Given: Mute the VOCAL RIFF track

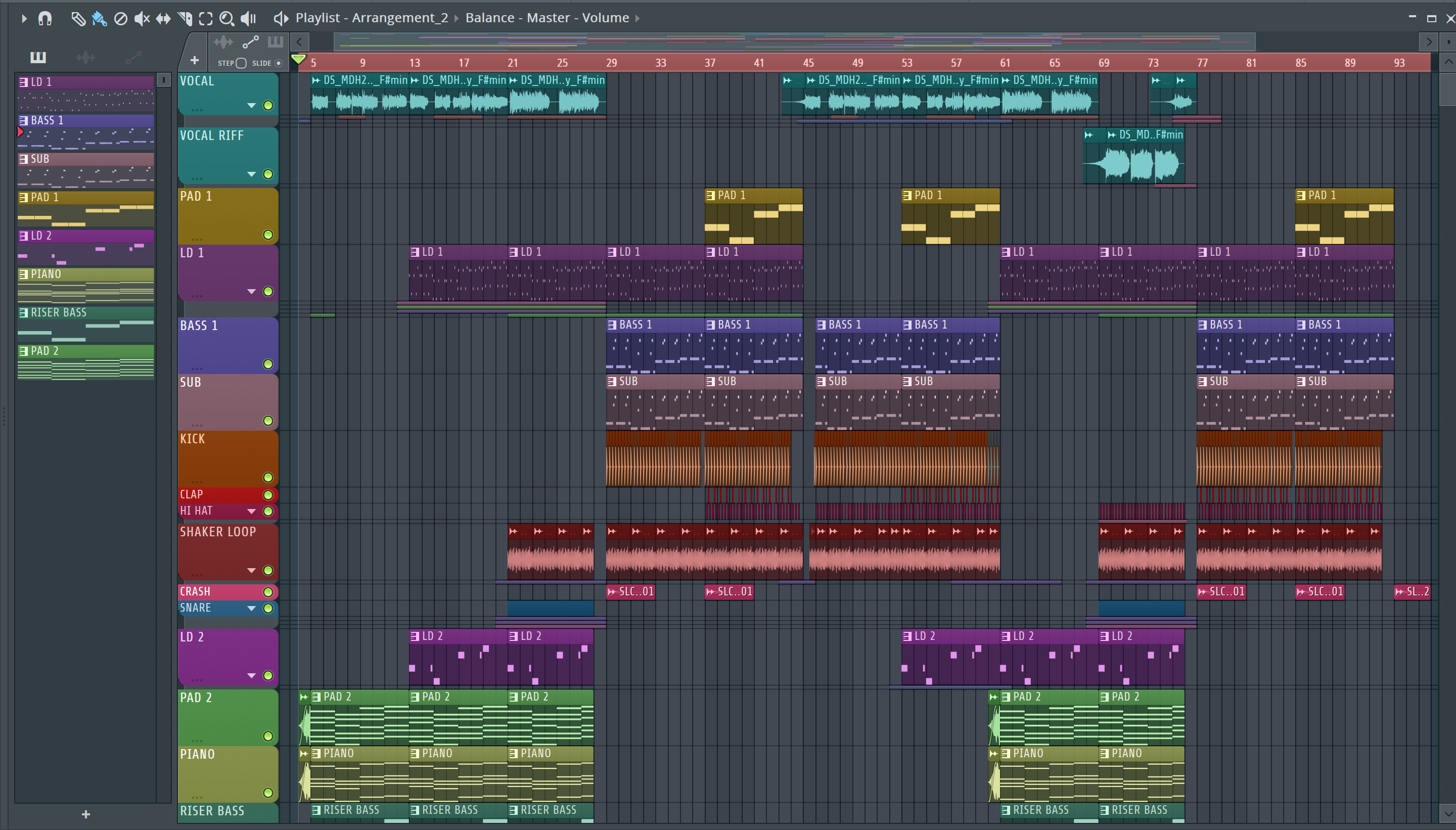Looking at the screenshot, I should [x=268, y=174].
